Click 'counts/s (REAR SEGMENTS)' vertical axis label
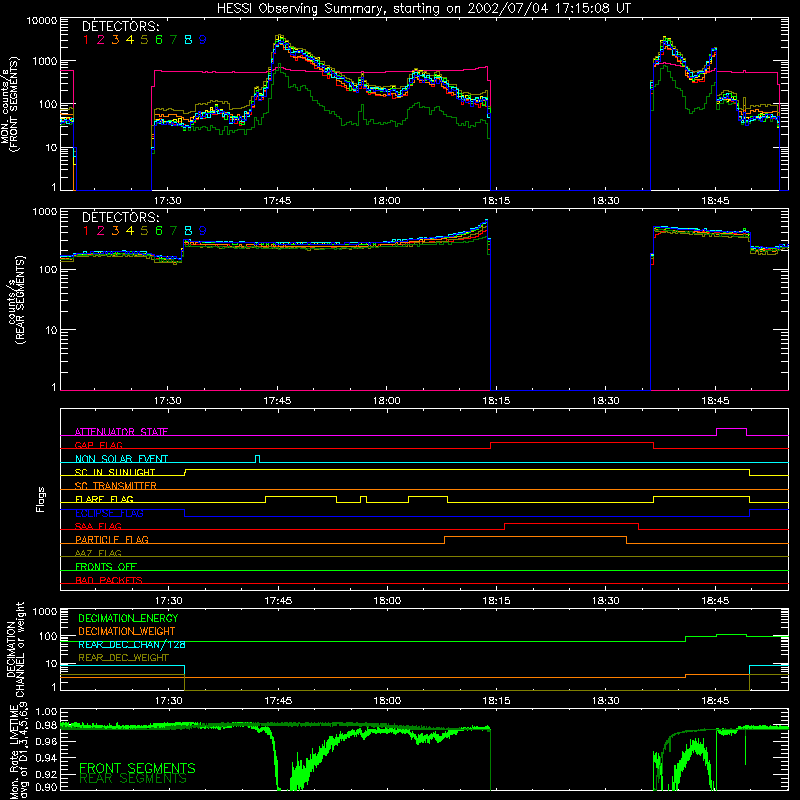 pos(16,300)
